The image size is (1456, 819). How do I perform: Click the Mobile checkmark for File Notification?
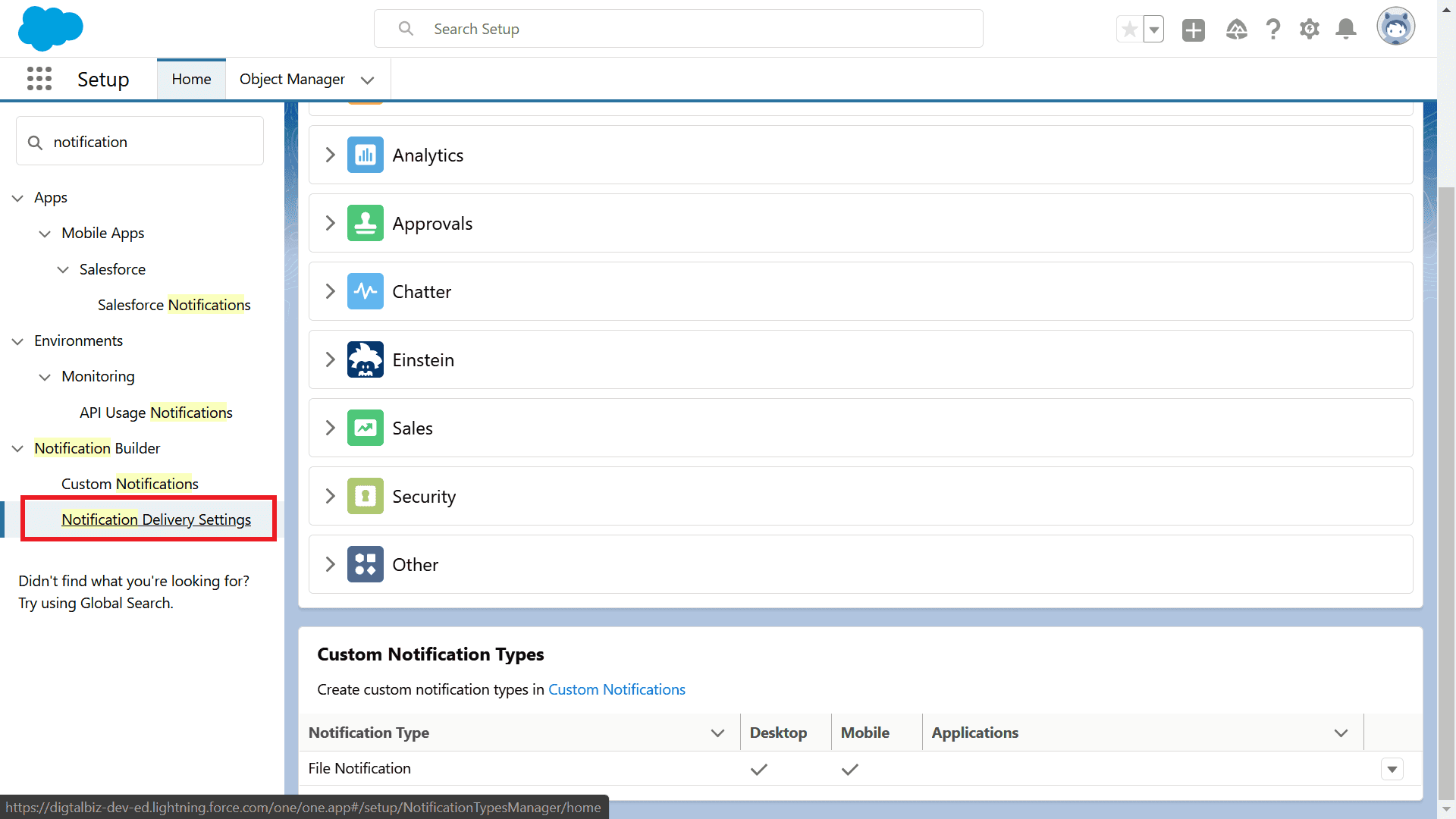click(850, 769)
